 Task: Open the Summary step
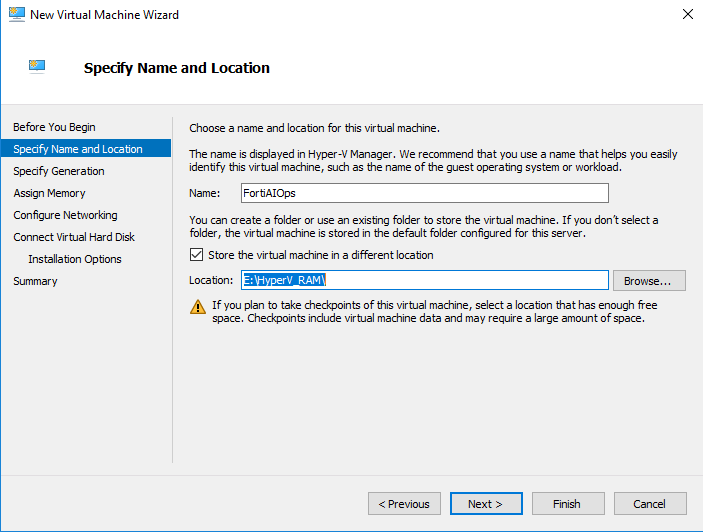35,281
